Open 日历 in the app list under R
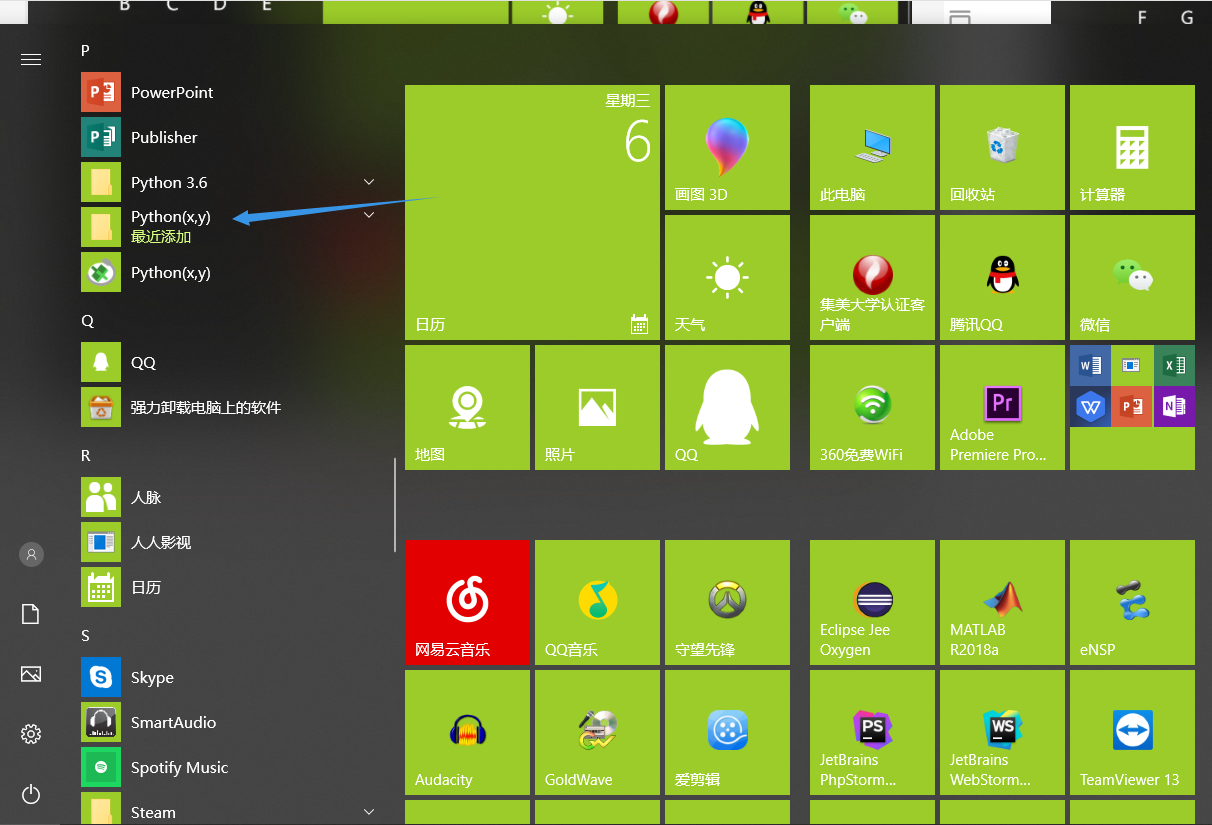The height and width of the screenshot is (825, 1212). 230,587
